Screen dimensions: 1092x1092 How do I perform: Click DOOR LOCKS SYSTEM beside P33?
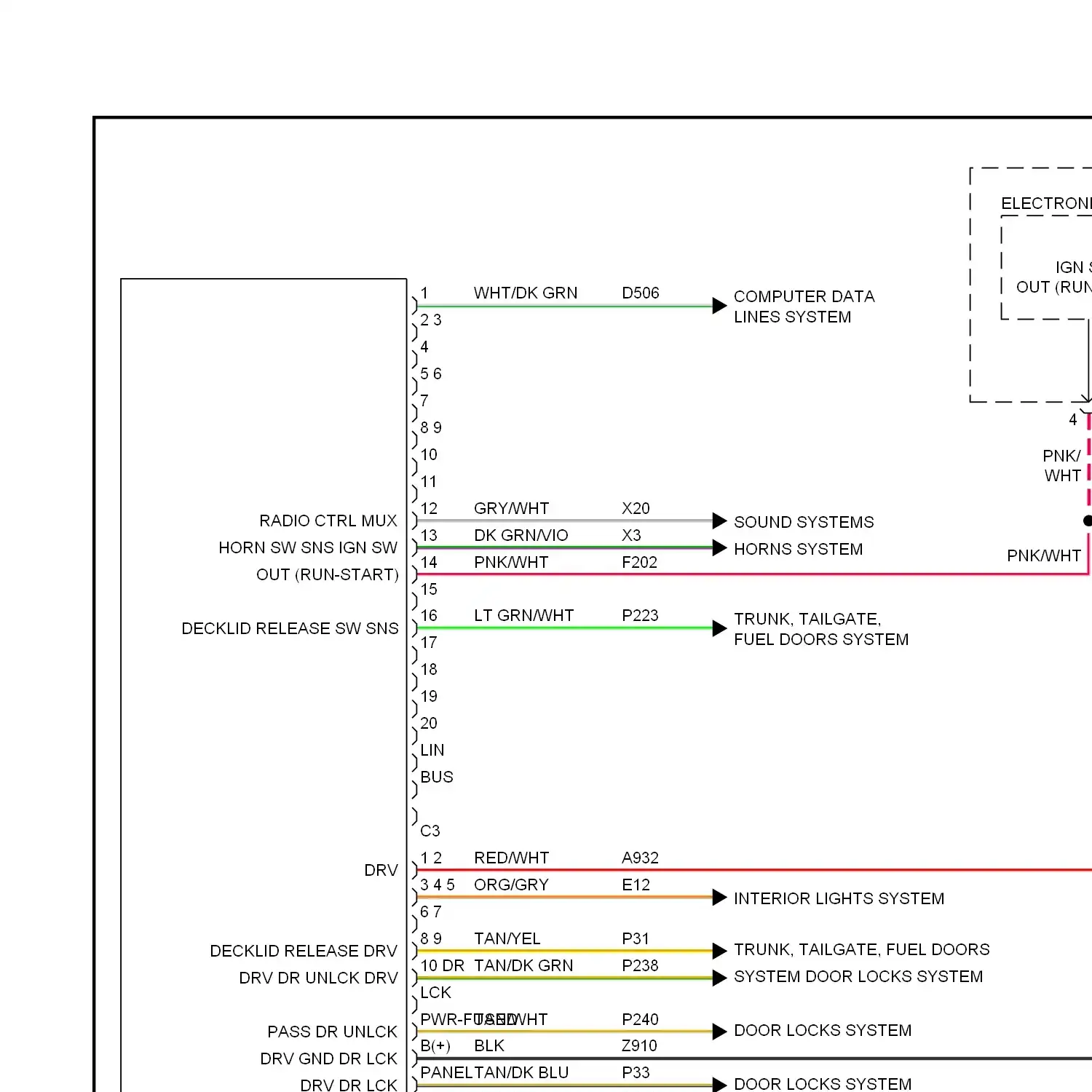823,1084
